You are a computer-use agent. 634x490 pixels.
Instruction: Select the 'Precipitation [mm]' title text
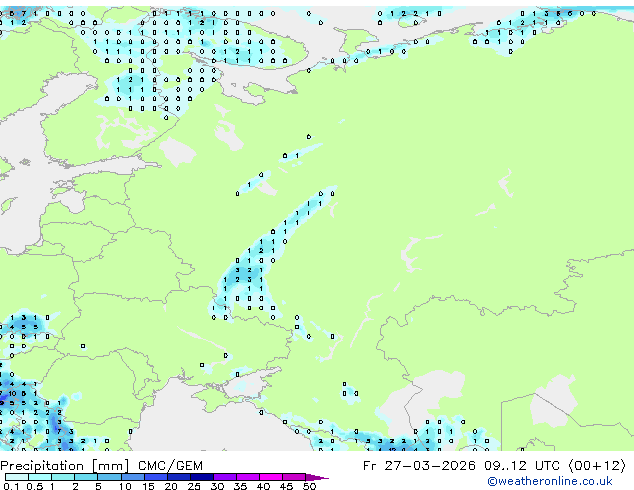point(65,466)
